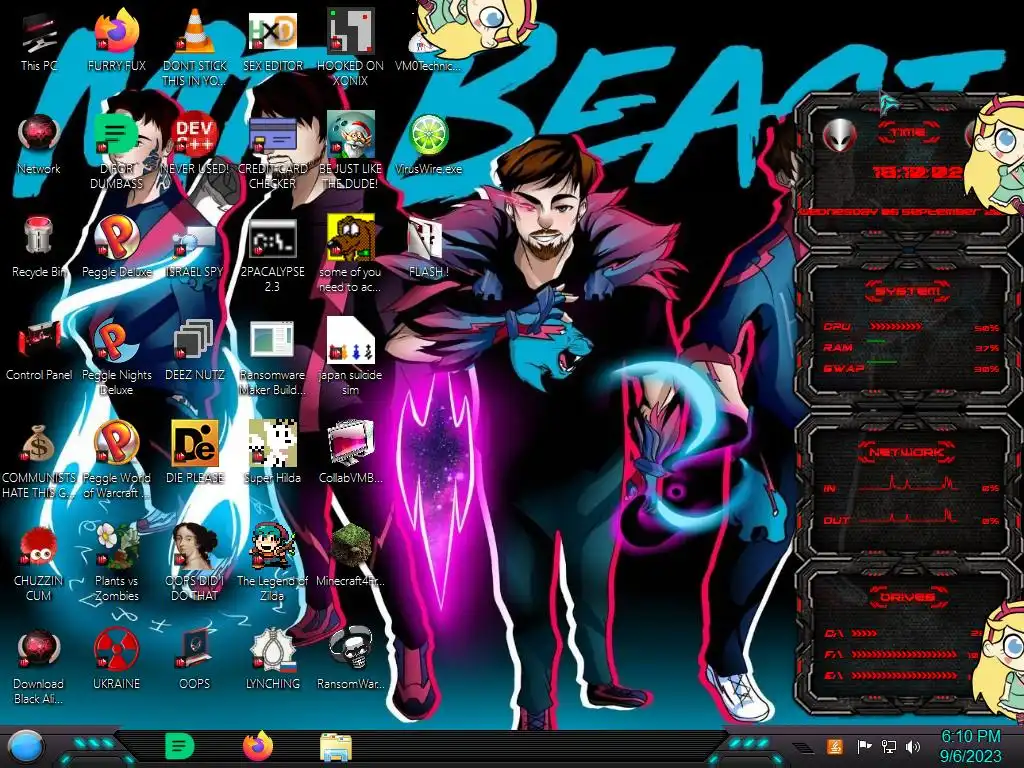The height and width of the screenshot is (768, 1024).
Task: Launch The Legend of Zilda
Action: point(272,562)
